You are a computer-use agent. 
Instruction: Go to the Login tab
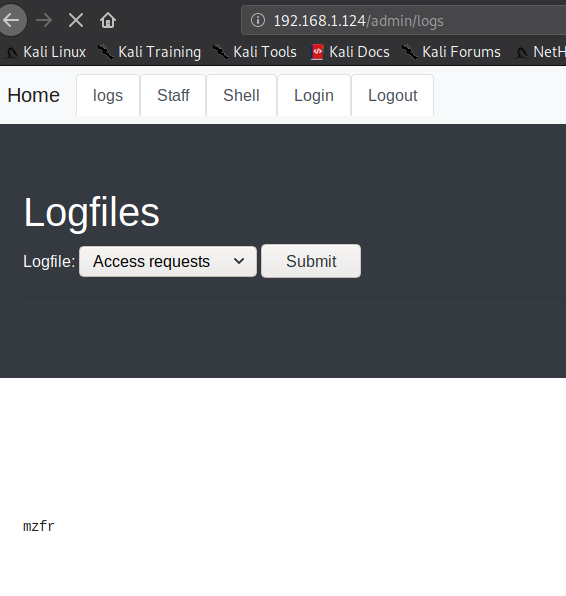click(314, 95)
